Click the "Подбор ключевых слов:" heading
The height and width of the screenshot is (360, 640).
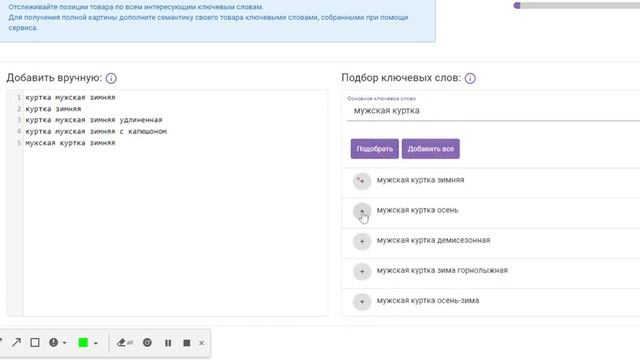pos(401,78)
